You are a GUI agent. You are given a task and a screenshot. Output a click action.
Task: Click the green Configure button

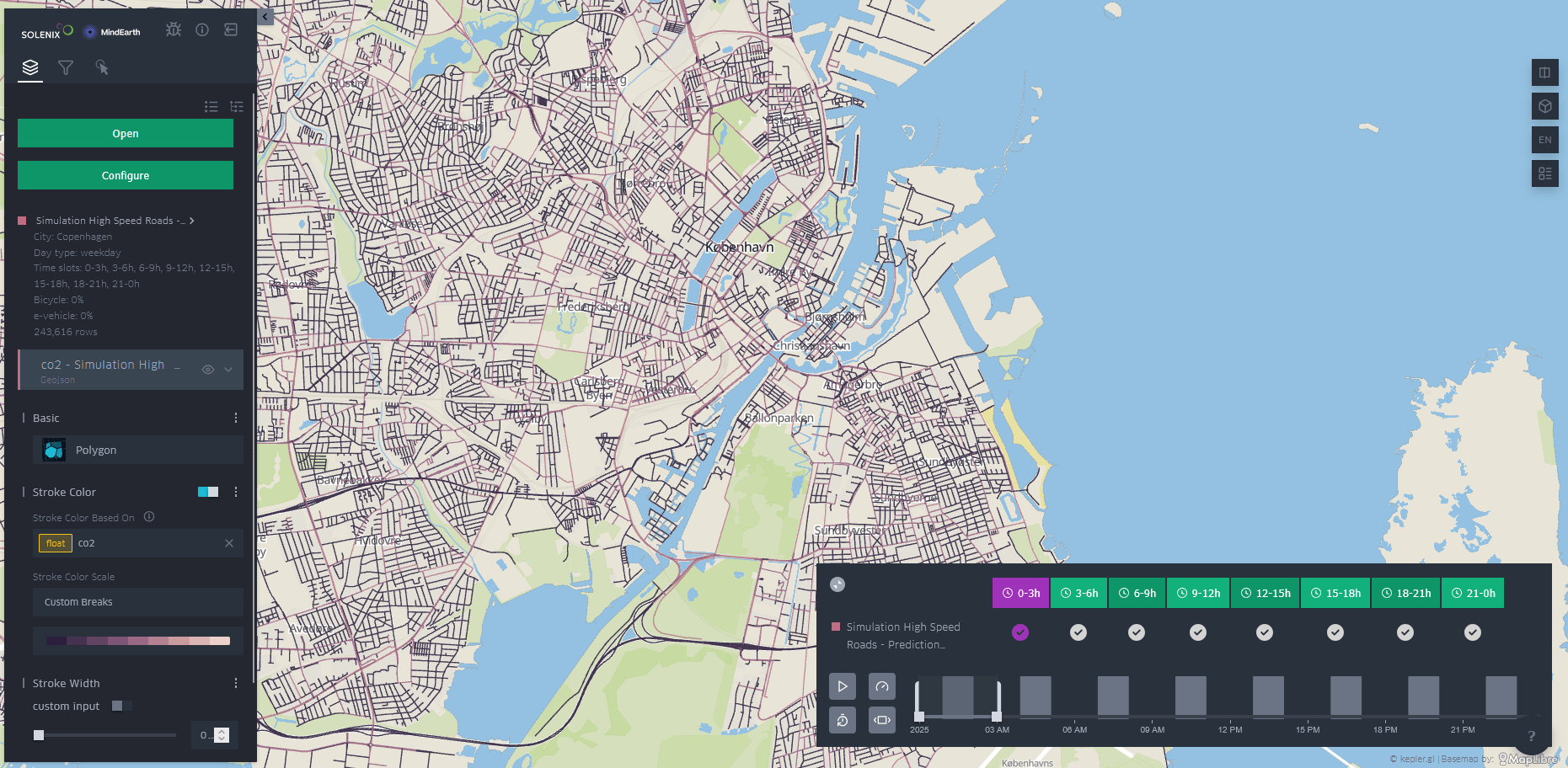point(126,175)
